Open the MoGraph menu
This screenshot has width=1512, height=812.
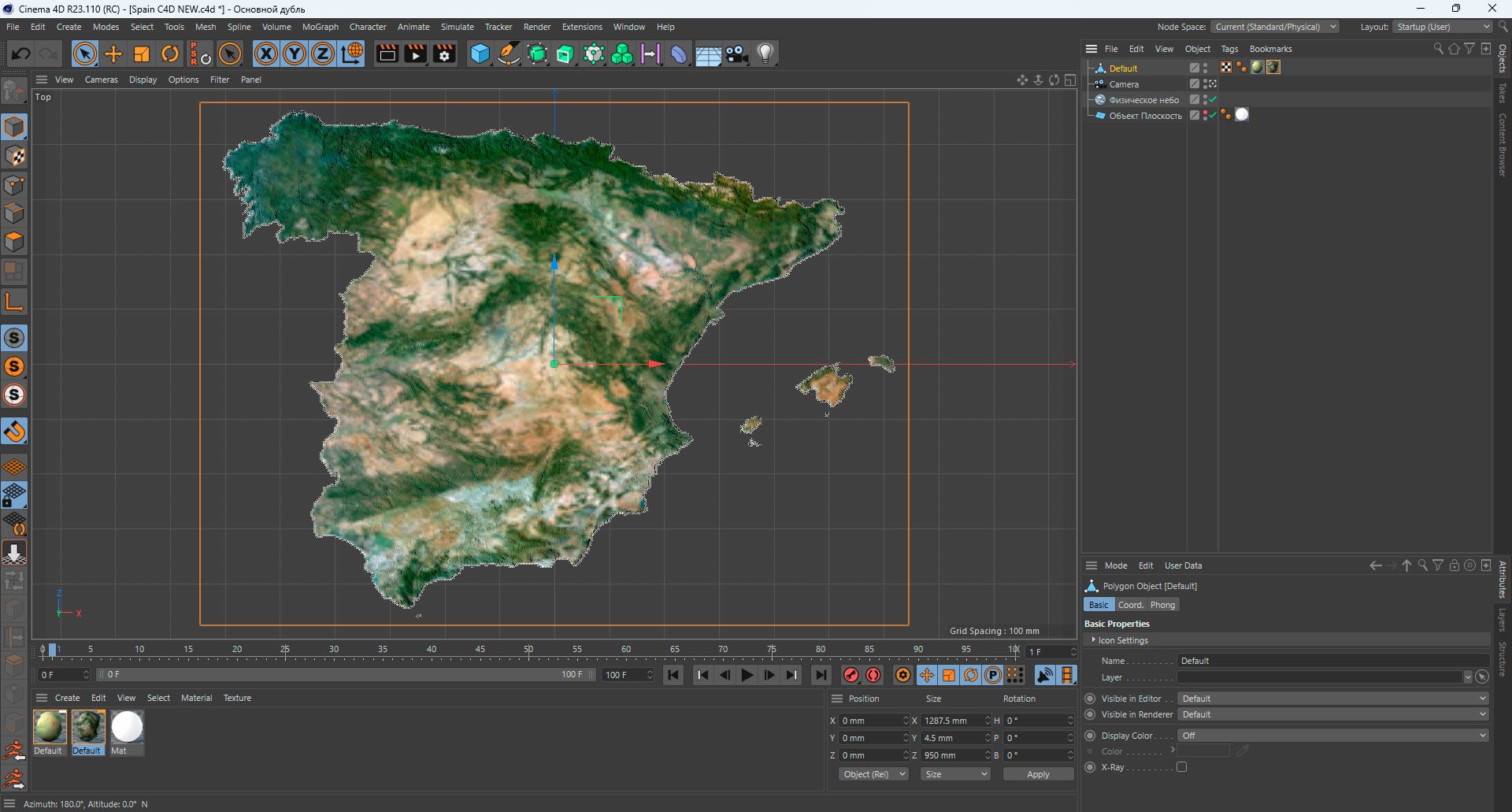(x=320, y=27)
